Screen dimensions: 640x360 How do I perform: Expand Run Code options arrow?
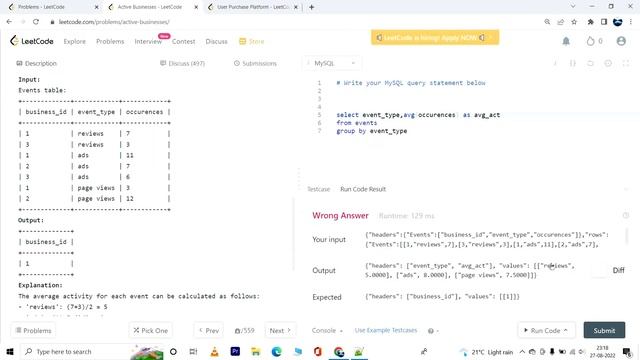coord(565,330)
